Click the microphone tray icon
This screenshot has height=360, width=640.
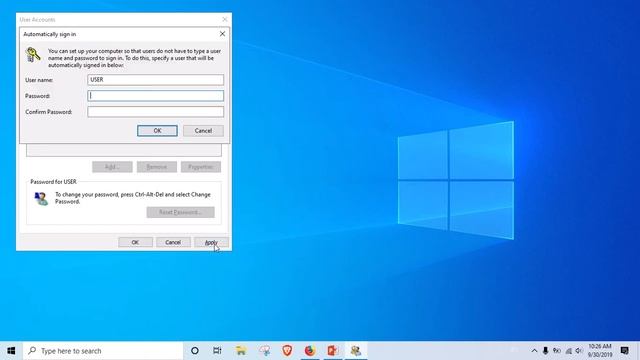click(x=545, y=351)
